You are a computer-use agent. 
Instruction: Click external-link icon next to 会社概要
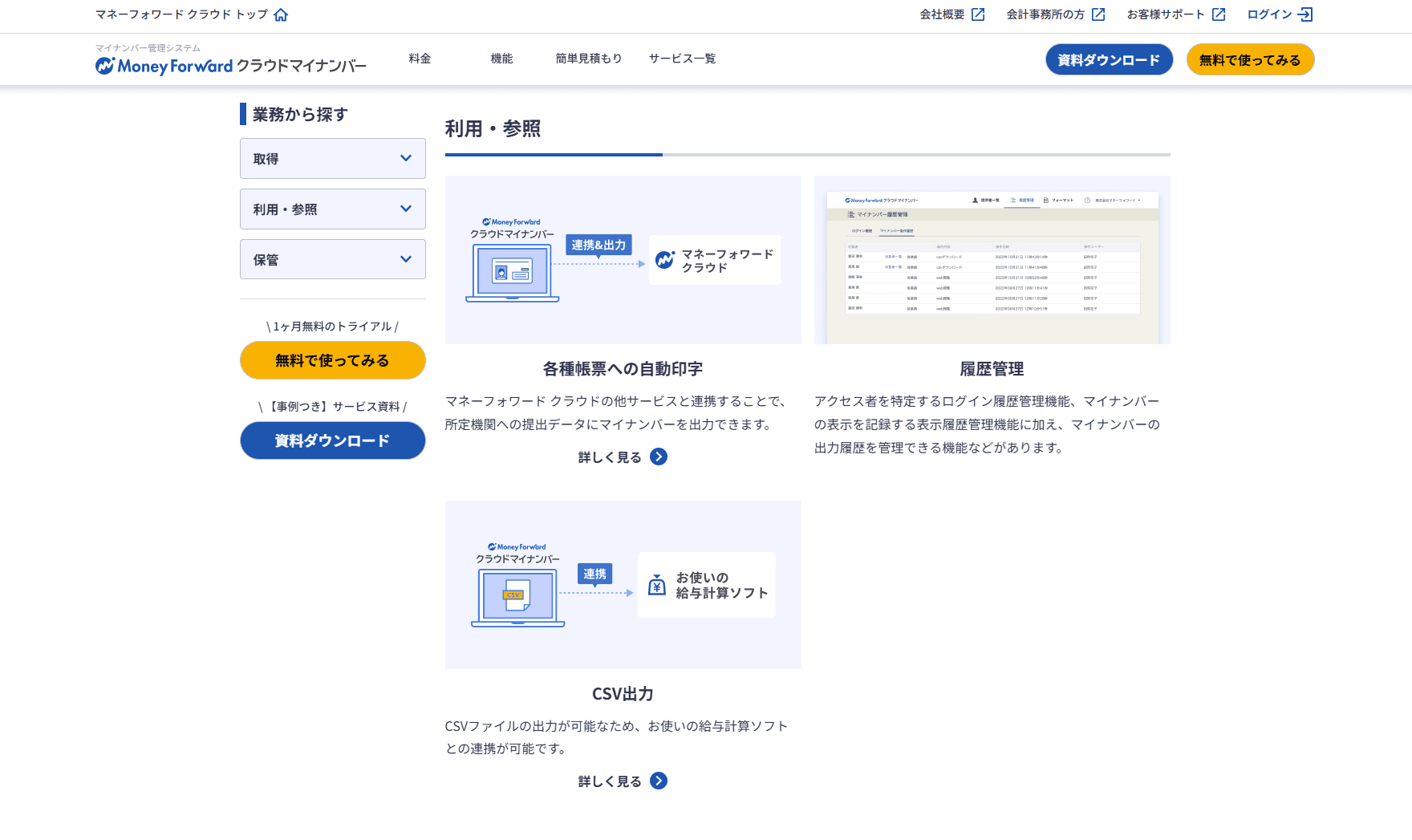click(978, 14)
